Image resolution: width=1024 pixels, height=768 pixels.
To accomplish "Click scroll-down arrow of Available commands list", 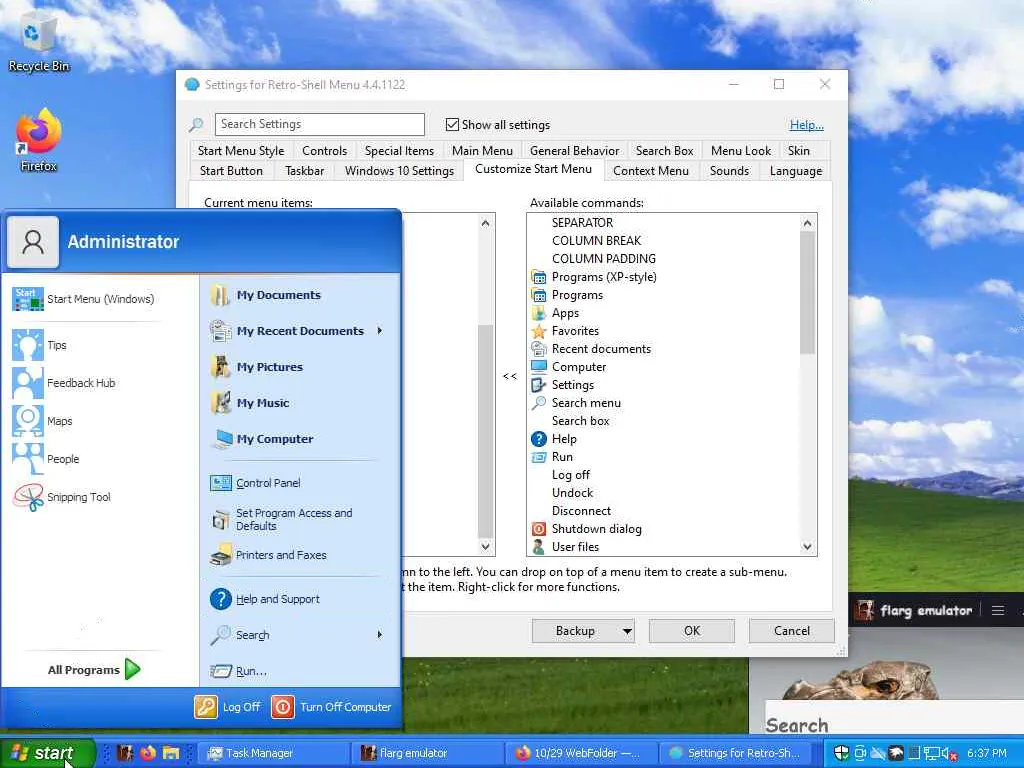I will pos(808,547).
